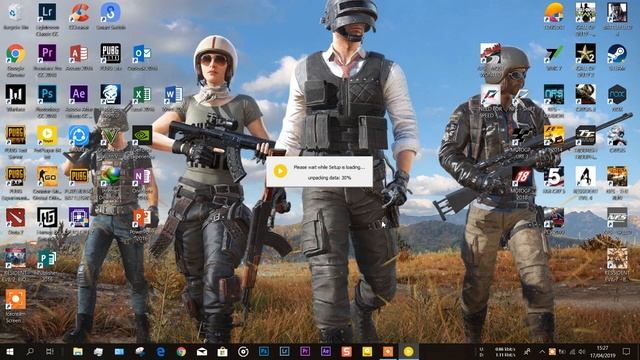This screenshot has width=640, height=360.
Task: Switch to PotPlayer setup on the taskbar
Action: [x=408, y=351]
